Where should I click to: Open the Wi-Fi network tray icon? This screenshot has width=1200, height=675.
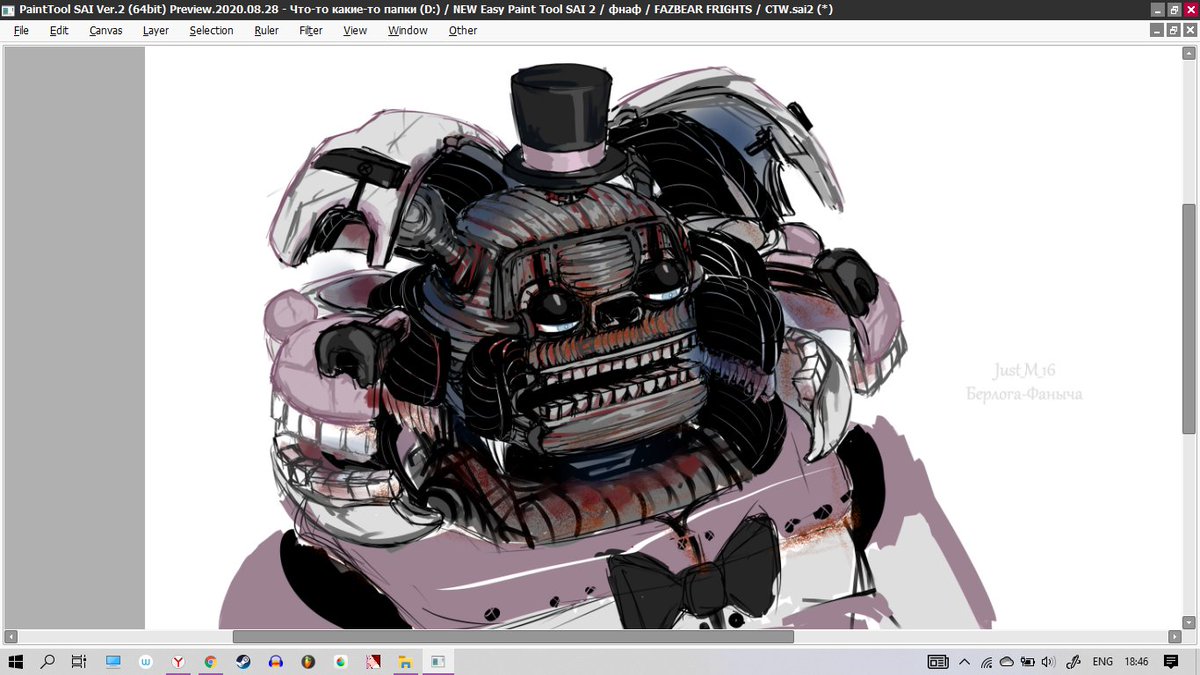(x=987, y=661)
